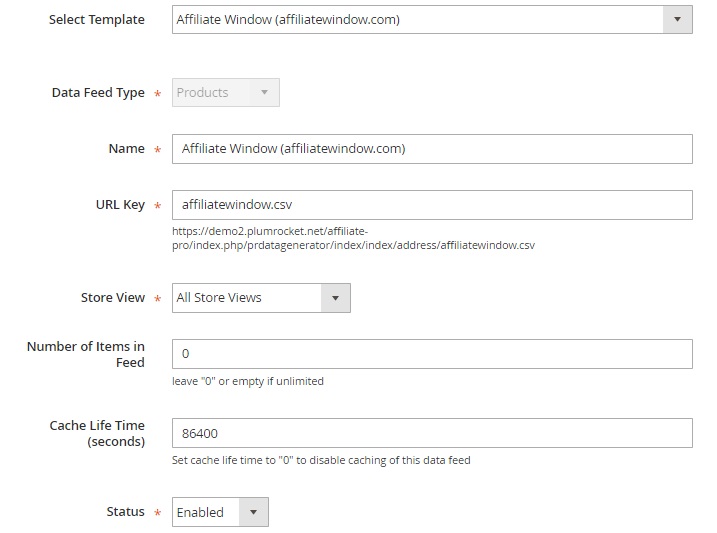
Task: Click the Number of Items in Feed field
Action: 432,354
